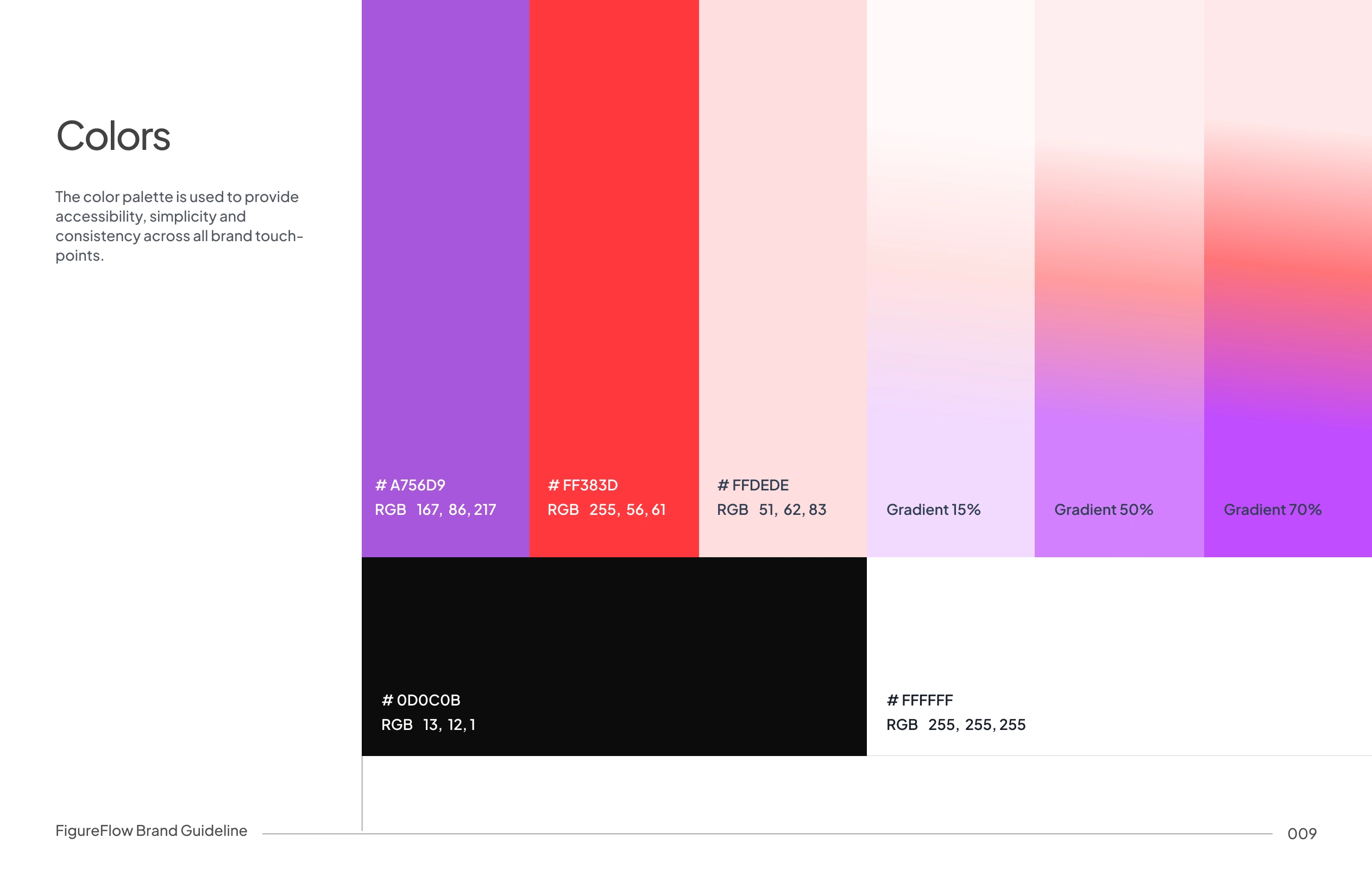Click the RGB 255, 255, 255 label

point(955,725)
